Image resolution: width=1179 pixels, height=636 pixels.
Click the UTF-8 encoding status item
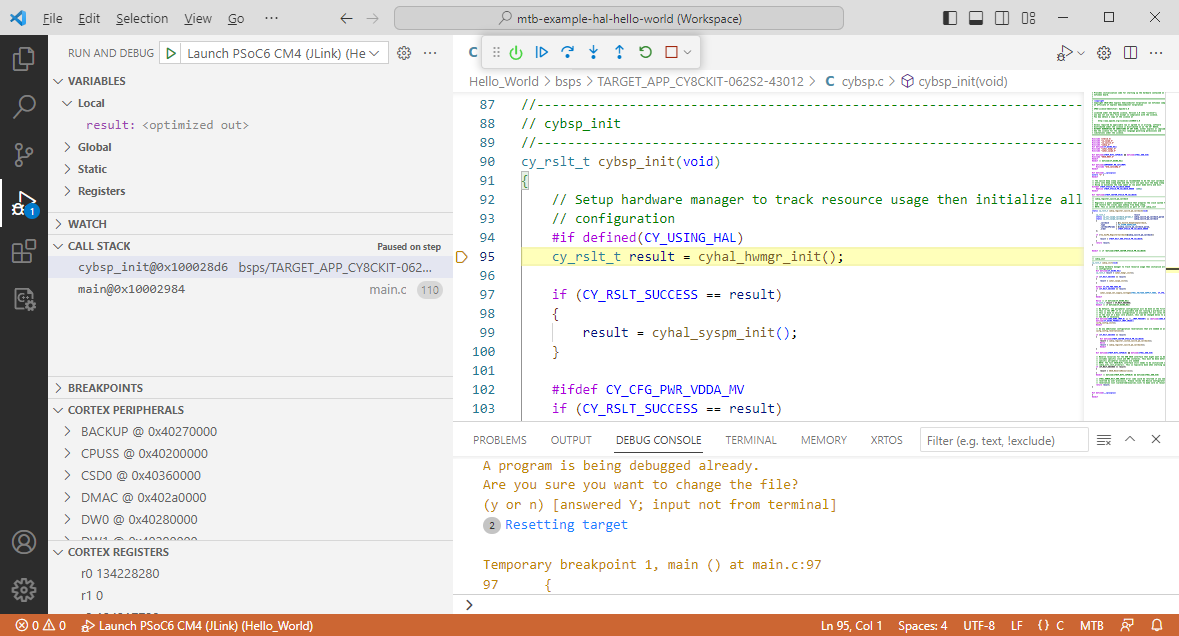coord(979,625)
